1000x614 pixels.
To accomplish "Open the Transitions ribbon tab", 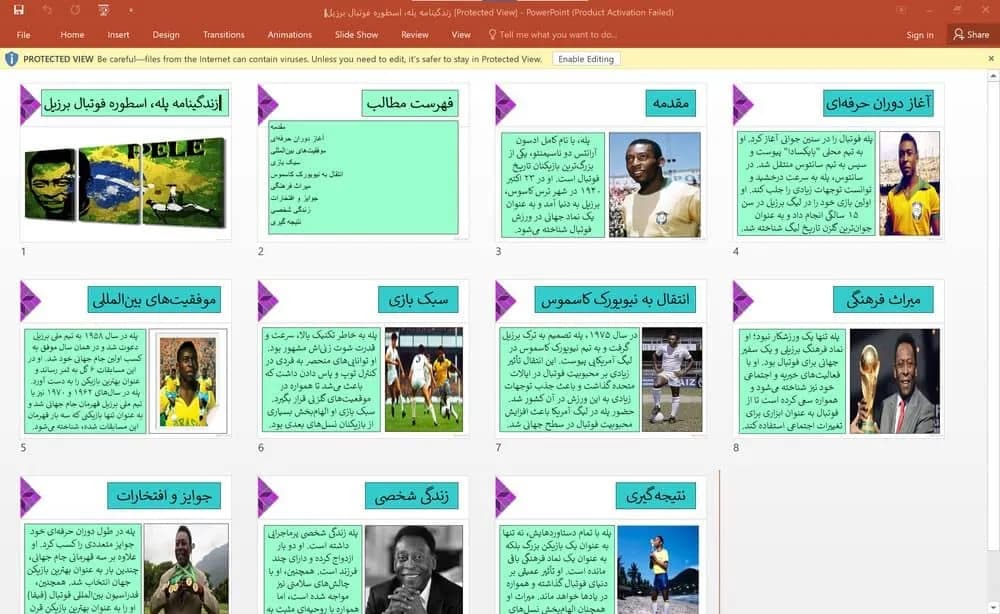I will click(224, 35).
